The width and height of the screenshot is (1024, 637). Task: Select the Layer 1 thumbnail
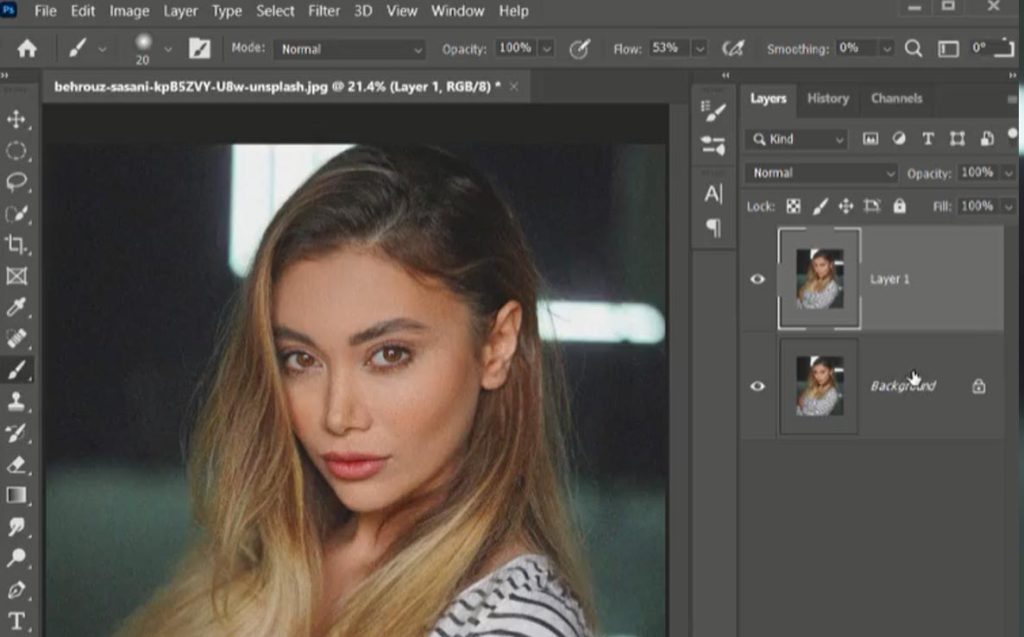click(x=819, y=279)
